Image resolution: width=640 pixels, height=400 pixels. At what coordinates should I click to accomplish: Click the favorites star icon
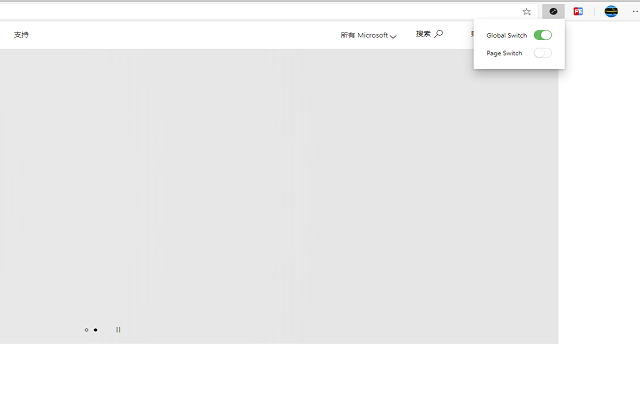(x=527, y=12)
